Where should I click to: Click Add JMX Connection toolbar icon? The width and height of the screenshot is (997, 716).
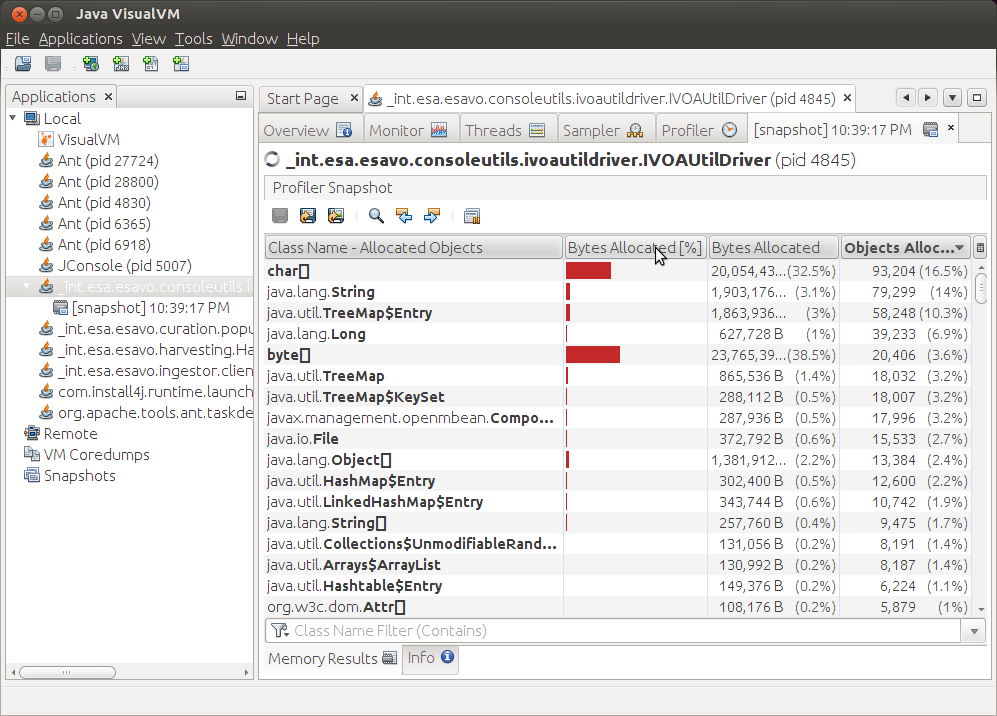121,64
